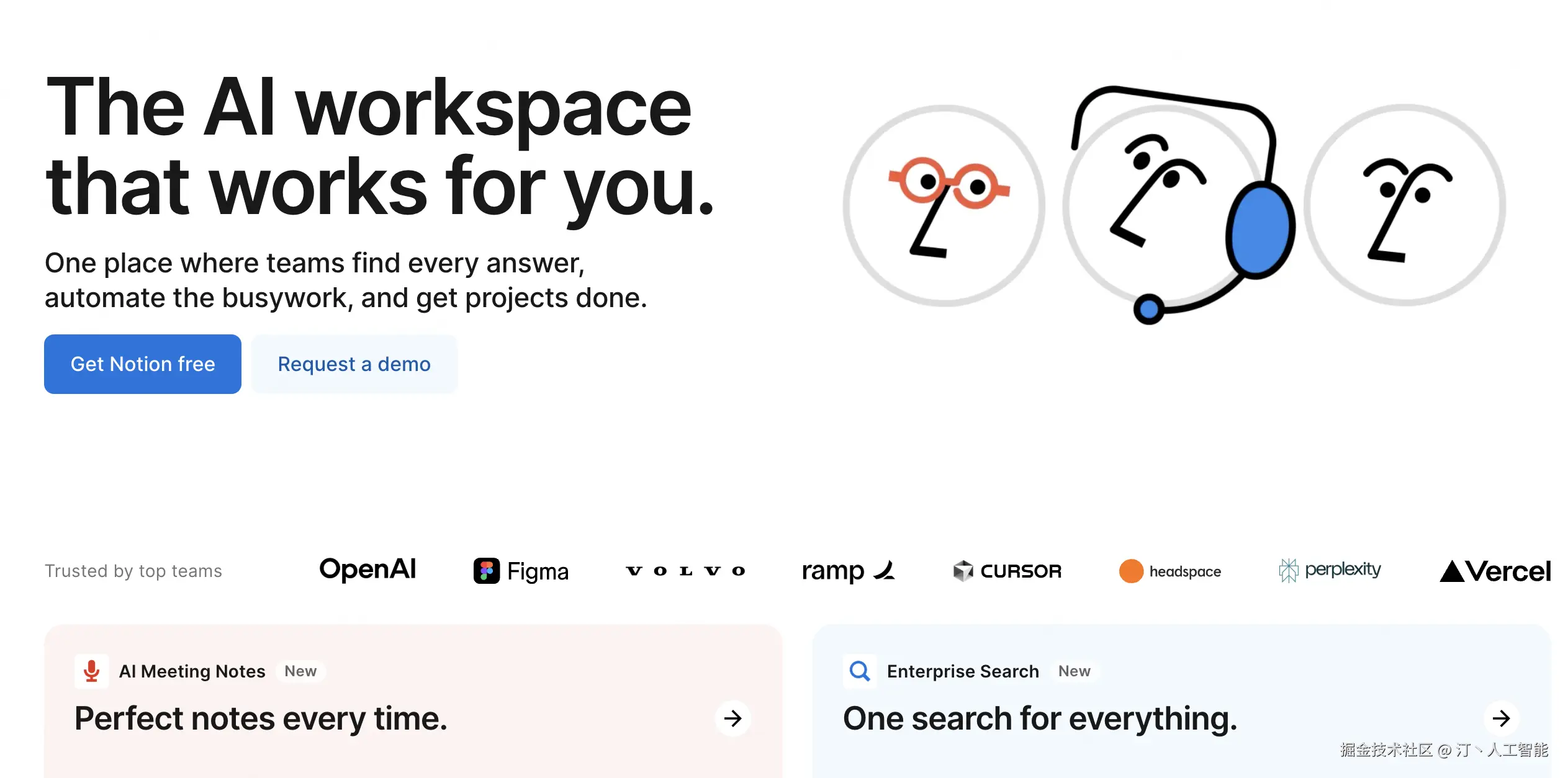This screenshot has height=778, width=1568.
Task: Select the AI Meeting Notes label
Action: (192, 671)
